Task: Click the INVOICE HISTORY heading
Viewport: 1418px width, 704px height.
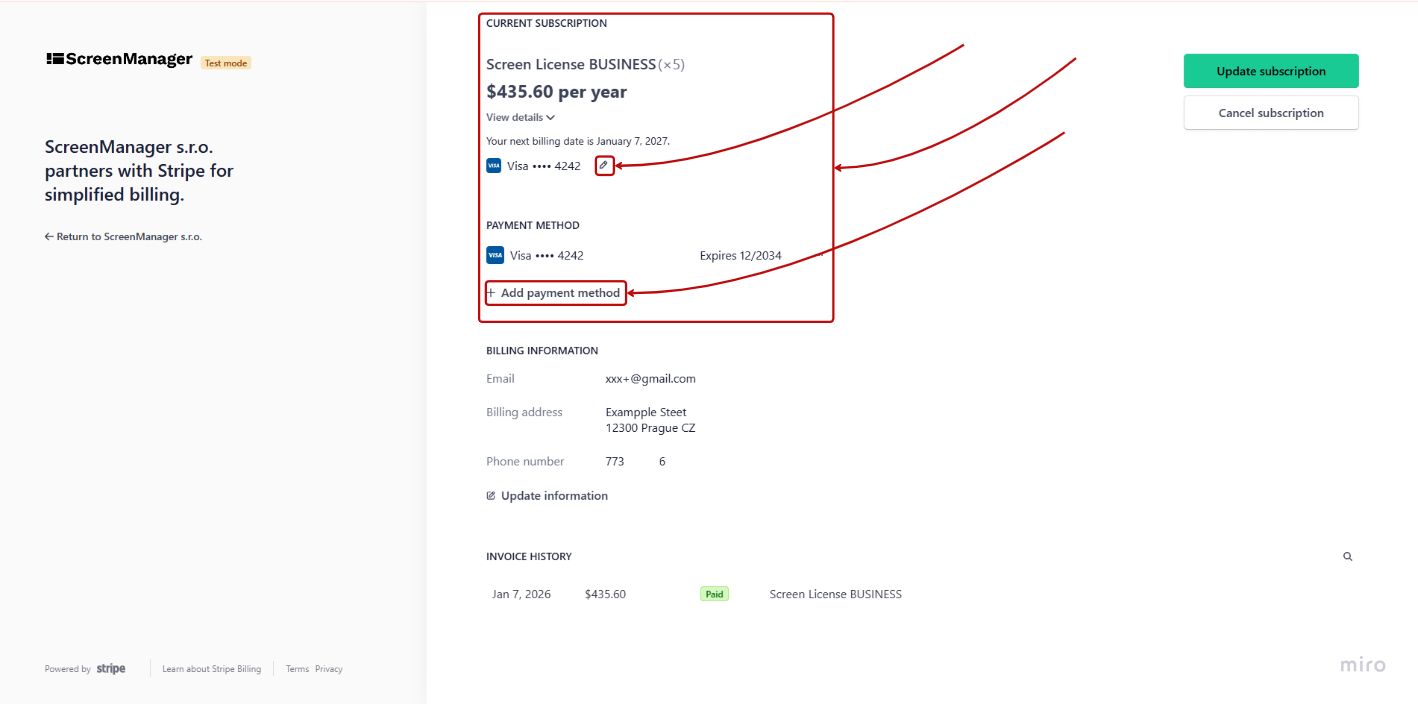Action: (x=529, y=556)
